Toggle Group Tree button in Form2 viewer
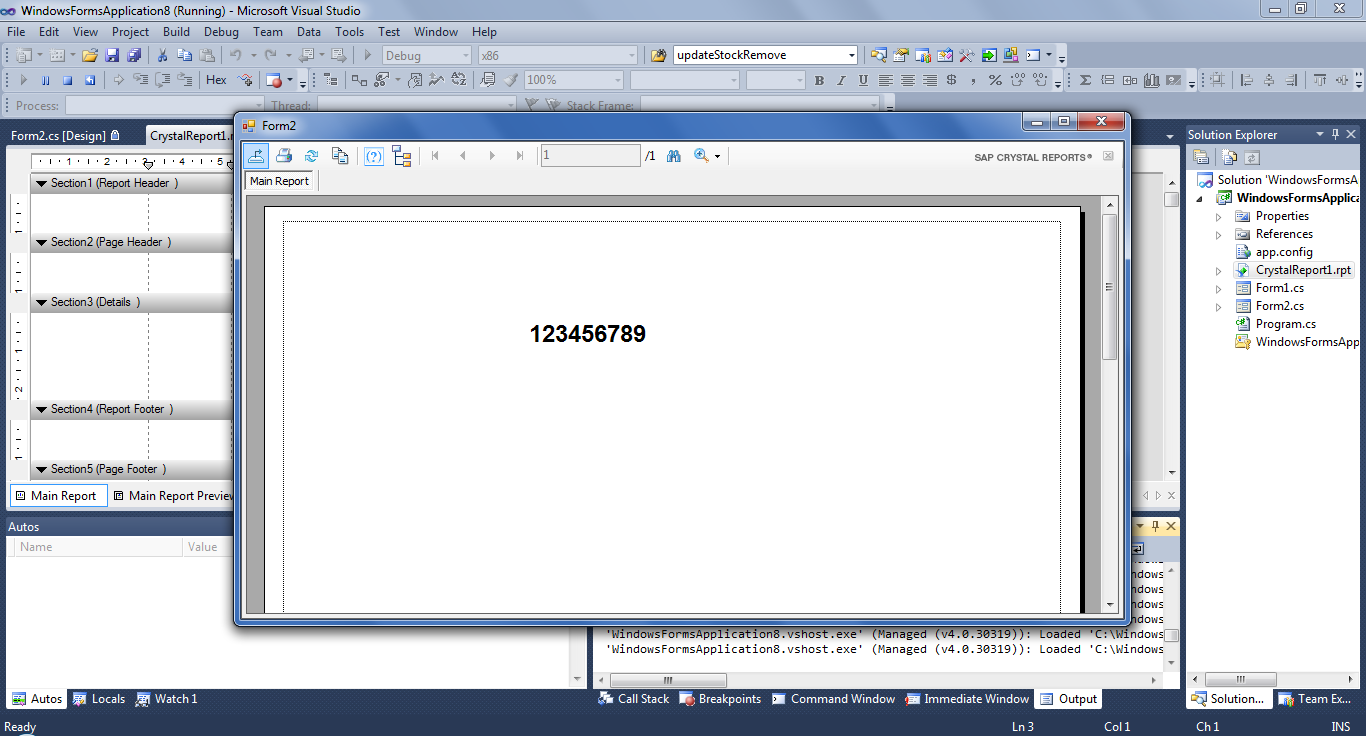This screenshot has width=1366, height=736. coord(402,155)
